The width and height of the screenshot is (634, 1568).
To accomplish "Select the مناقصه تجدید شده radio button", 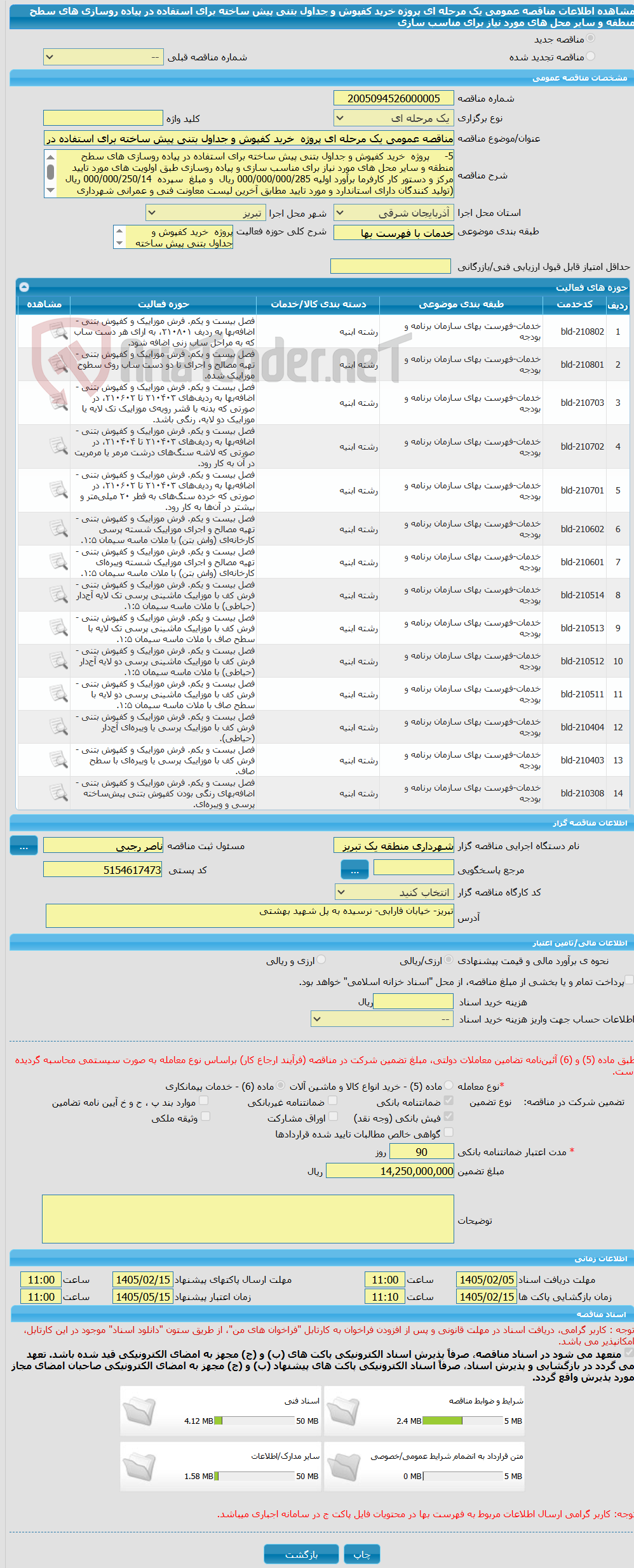I will (x=591, y=57).
